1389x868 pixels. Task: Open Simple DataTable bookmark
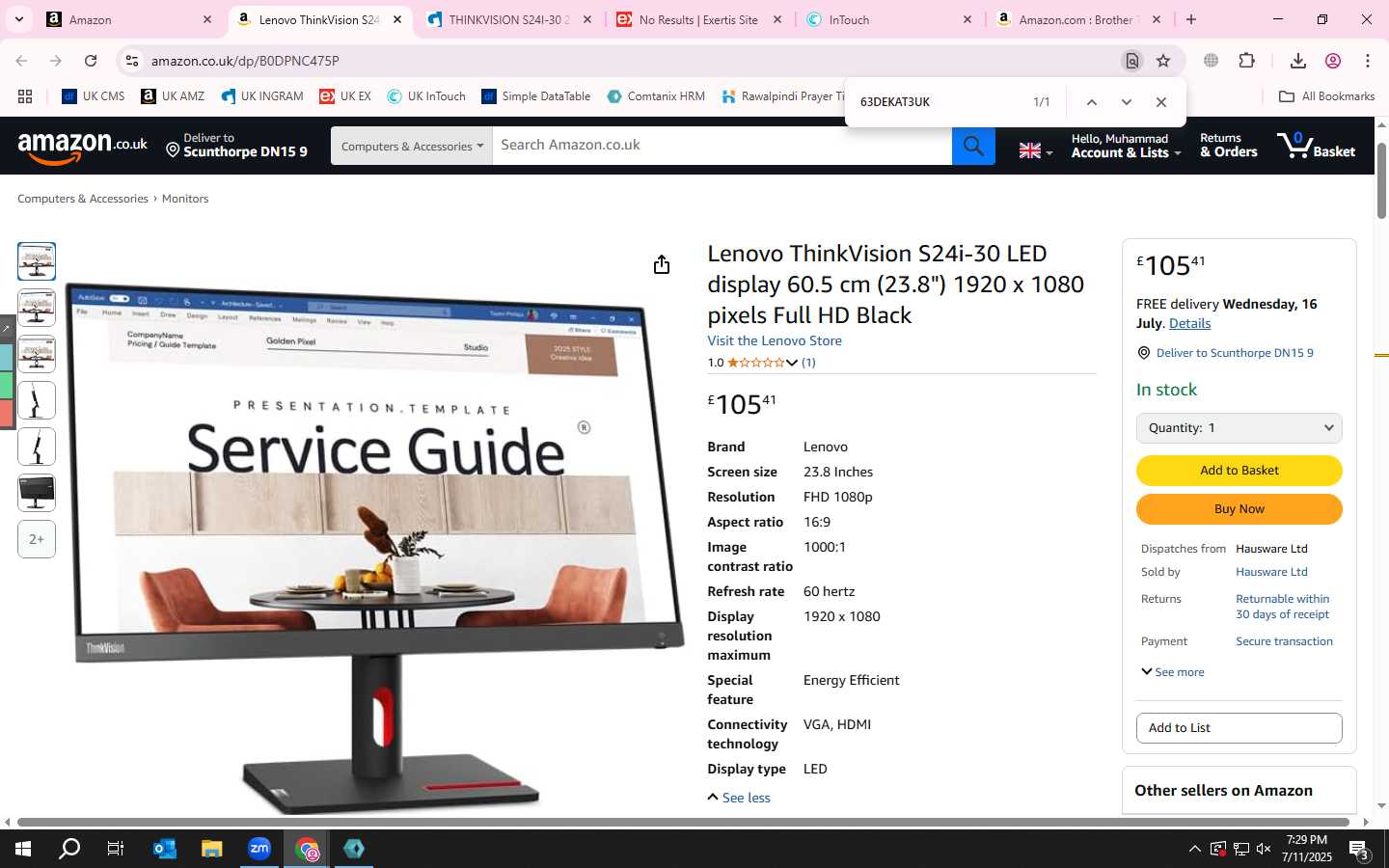point(536,96)
